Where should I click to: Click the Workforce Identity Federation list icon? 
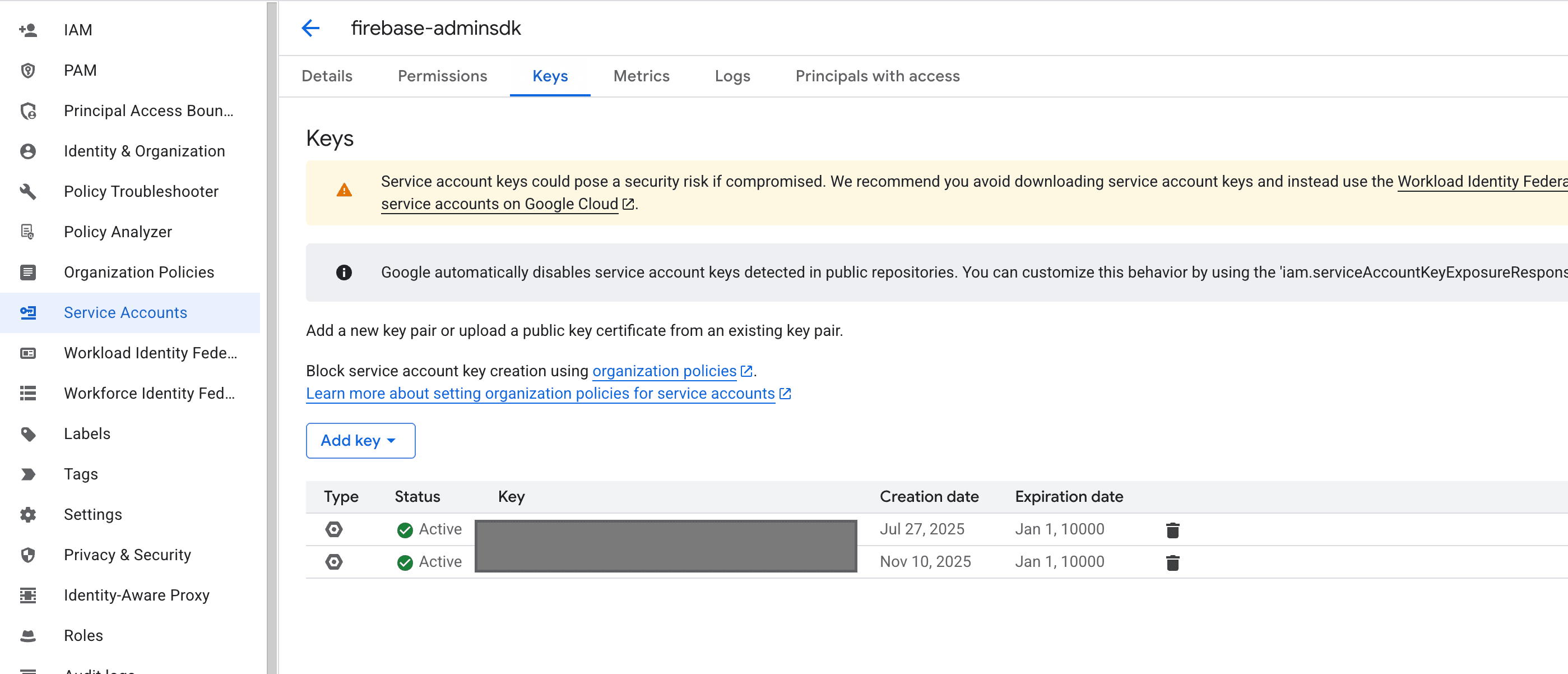pos(28,393)
